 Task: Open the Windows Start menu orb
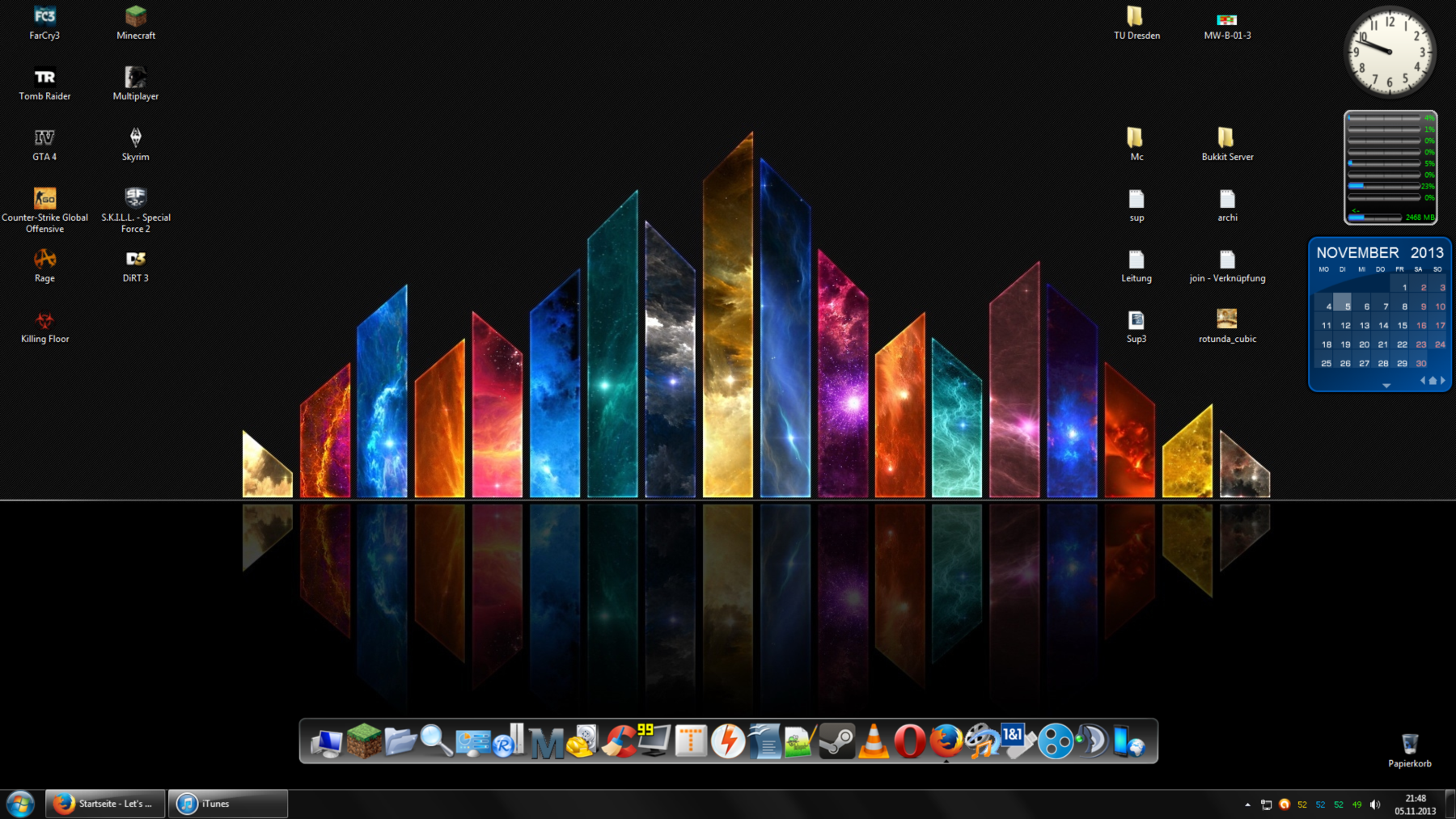pos(20,804)
